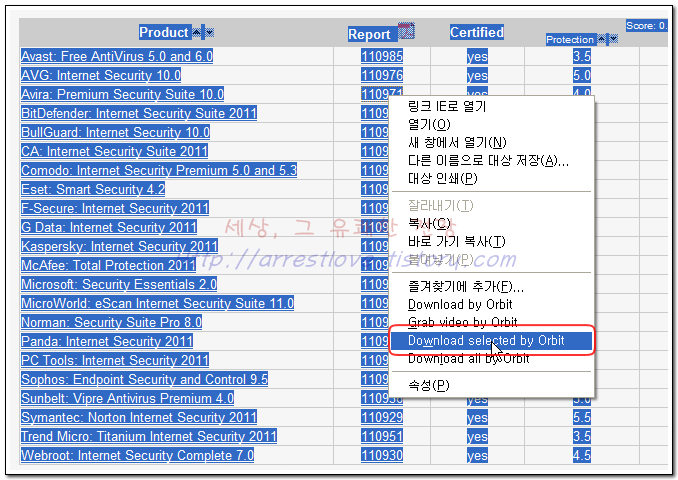
Task: Click Webroot's certified 'yes' cell
Action: tap(477, 455)
